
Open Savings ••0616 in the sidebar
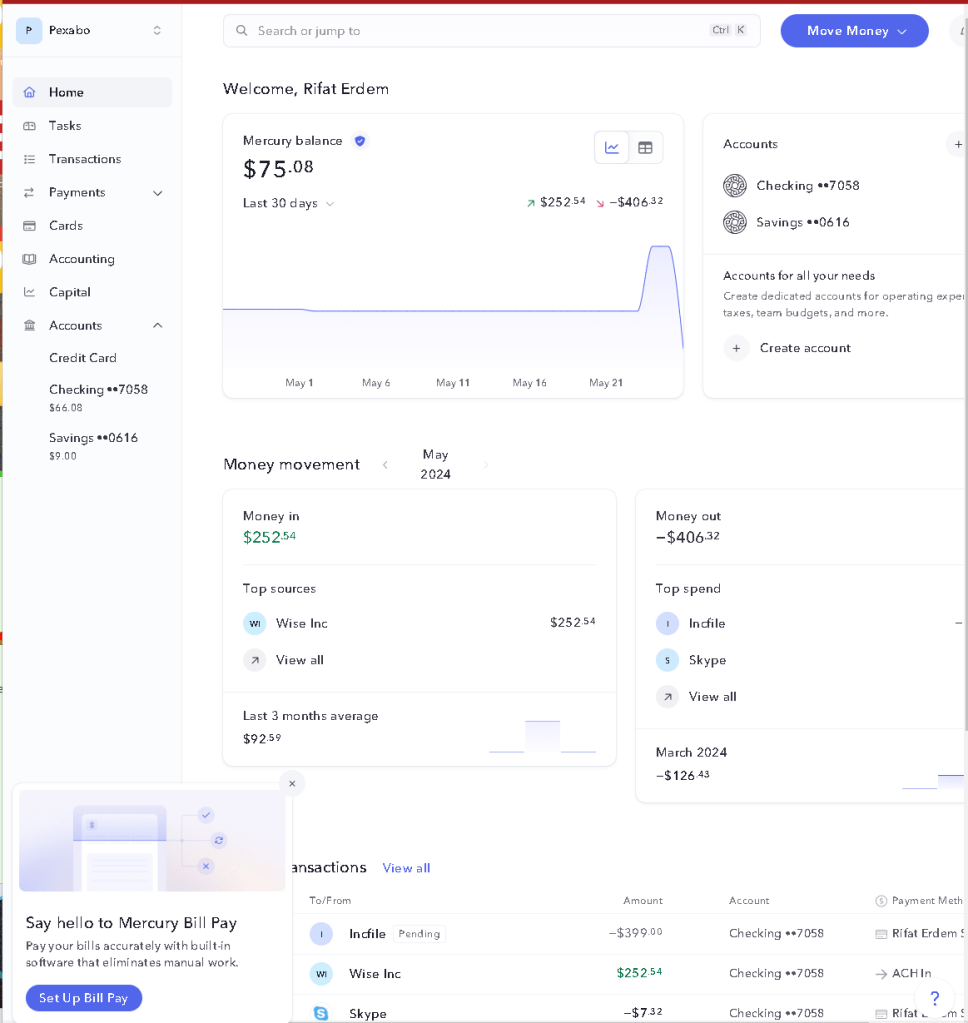click(x=93, y=446)
